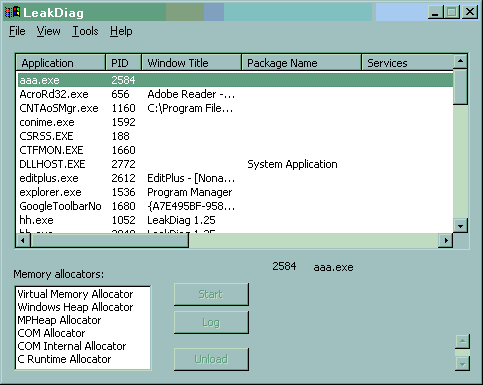Select the AcroRd32.exe process row
This screenshot has height=385, width=483.
pyautogui.click(x=235, y=94)
